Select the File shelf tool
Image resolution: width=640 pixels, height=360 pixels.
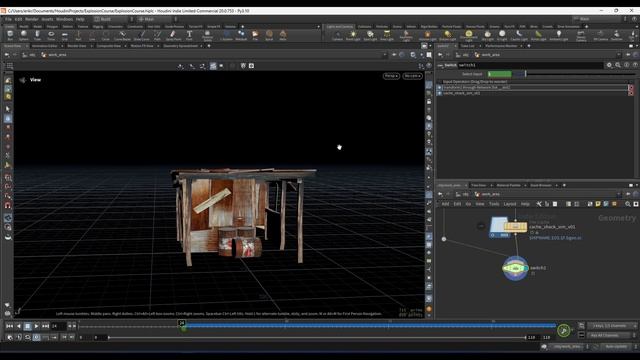pyautogui.click(x=255, y=36)
